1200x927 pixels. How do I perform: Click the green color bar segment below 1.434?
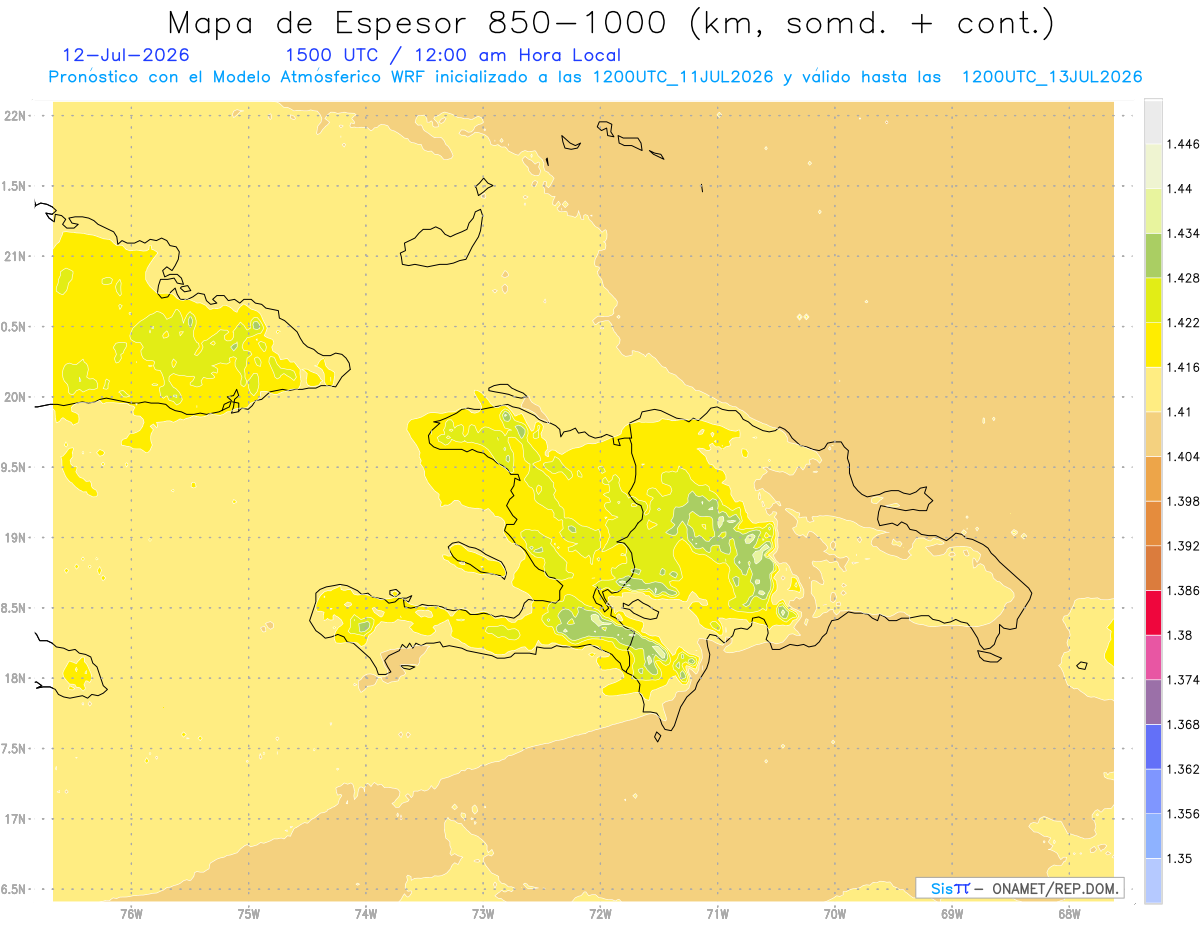1153,255
